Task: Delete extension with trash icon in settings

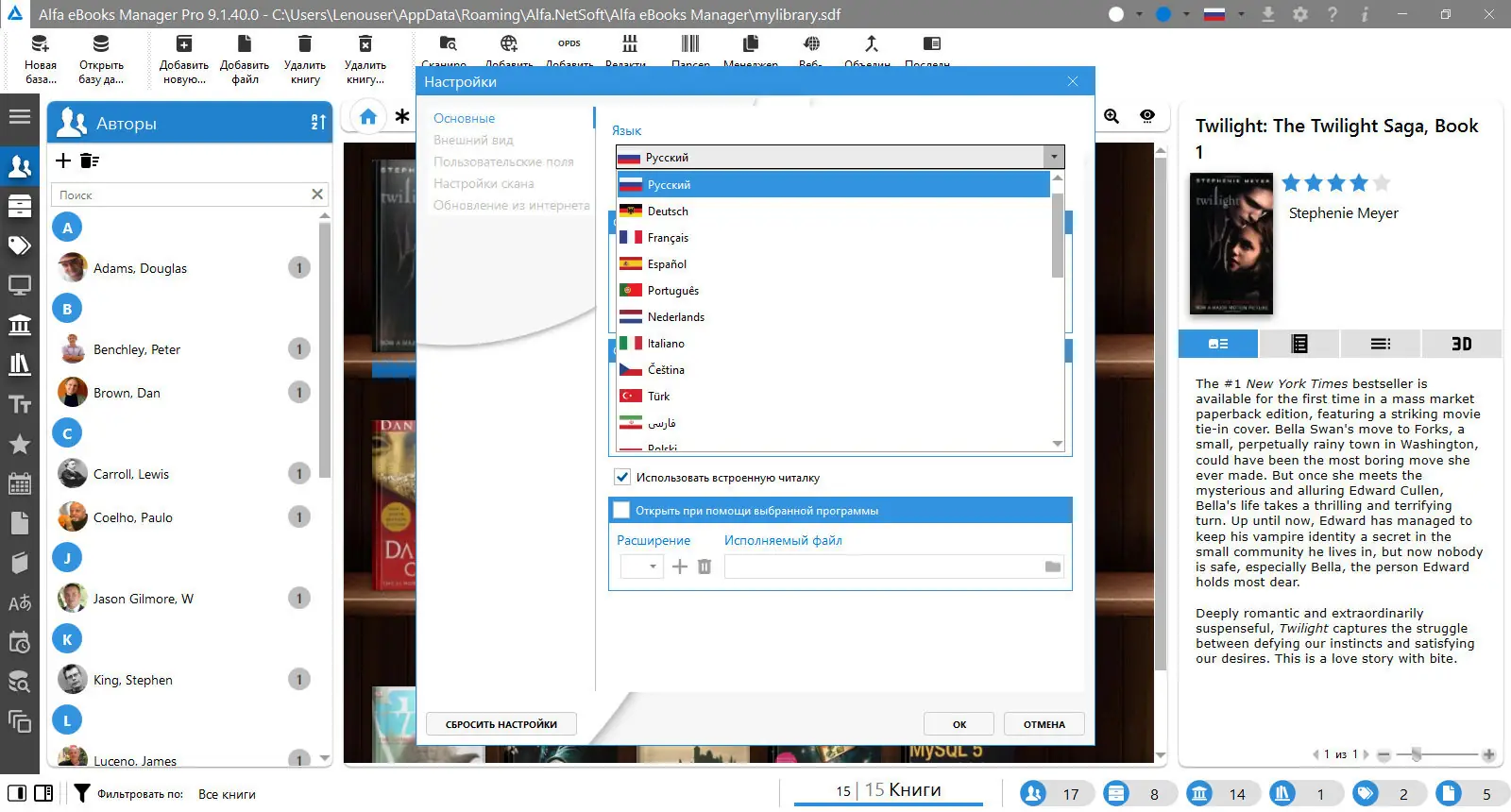Action: [705, 567]
